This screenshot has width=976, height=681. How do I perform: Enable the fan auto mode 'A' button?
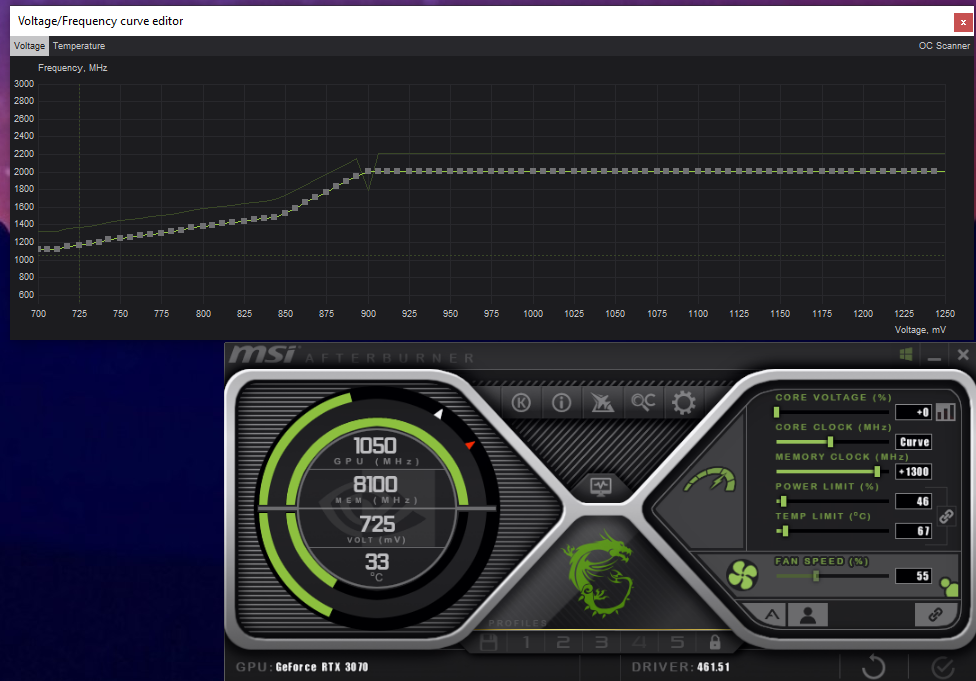[772, 615]
